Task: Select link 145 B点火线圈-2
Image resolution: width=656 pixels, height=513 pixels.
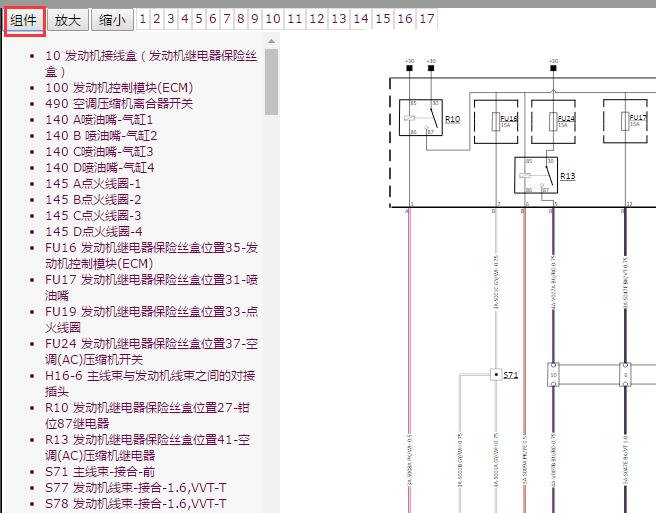Action: click(x=93, y=200)
